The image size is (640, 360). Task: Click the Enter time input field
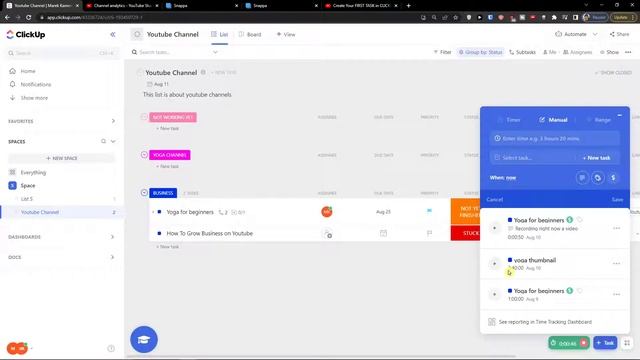tap(554, 139)
